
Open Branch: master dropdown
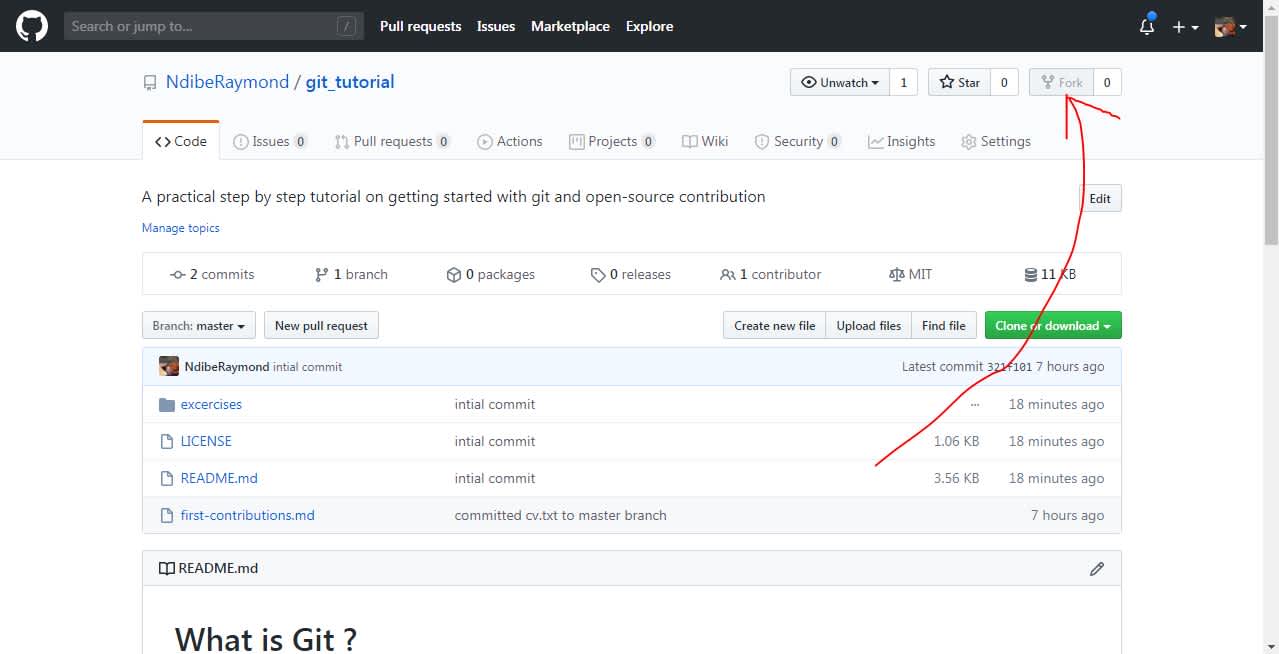coord(199,325)
